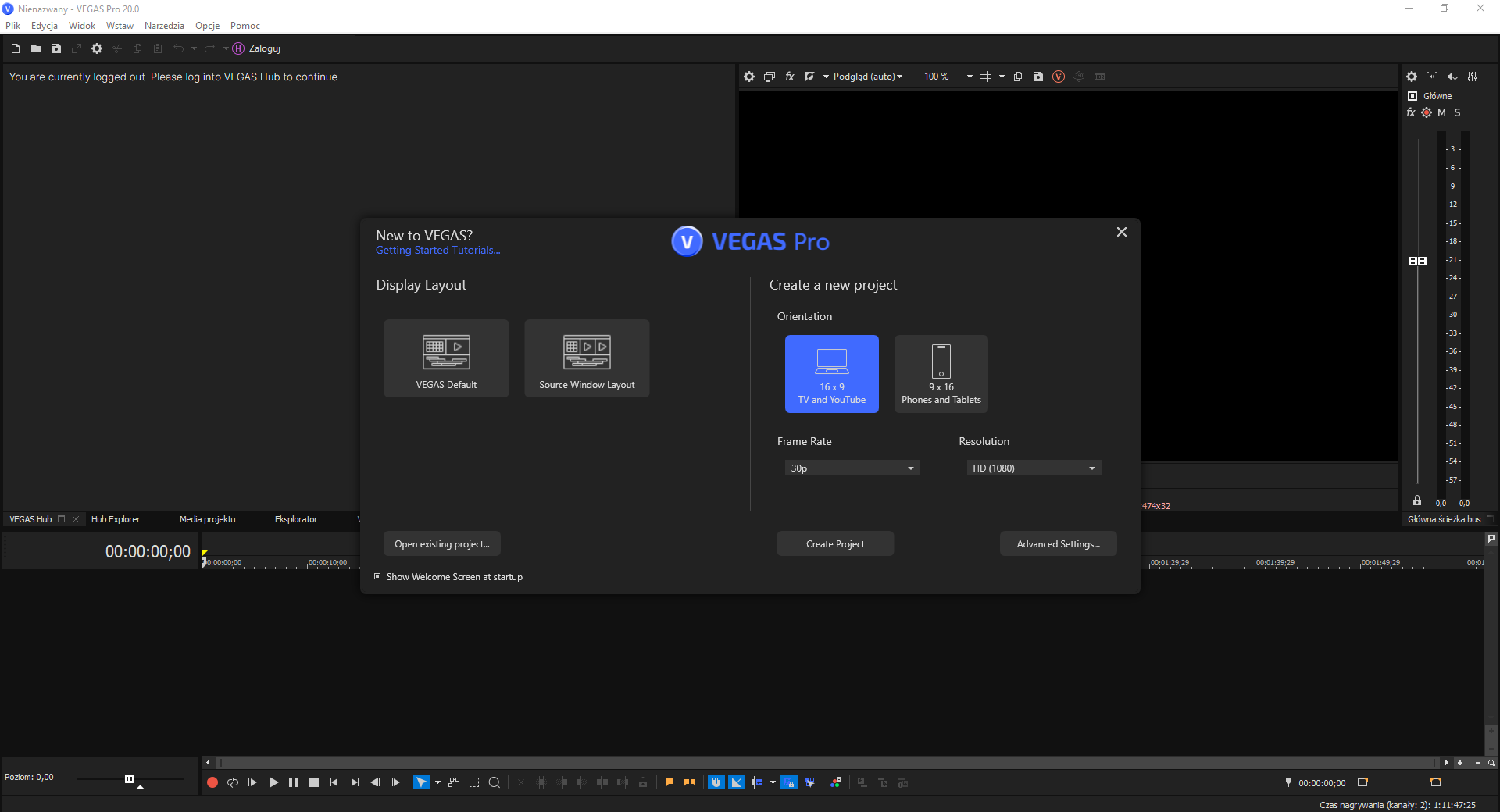Toggle preview on external monitor
Viewport: 1500px width, 812px height.
click(770, 77)
